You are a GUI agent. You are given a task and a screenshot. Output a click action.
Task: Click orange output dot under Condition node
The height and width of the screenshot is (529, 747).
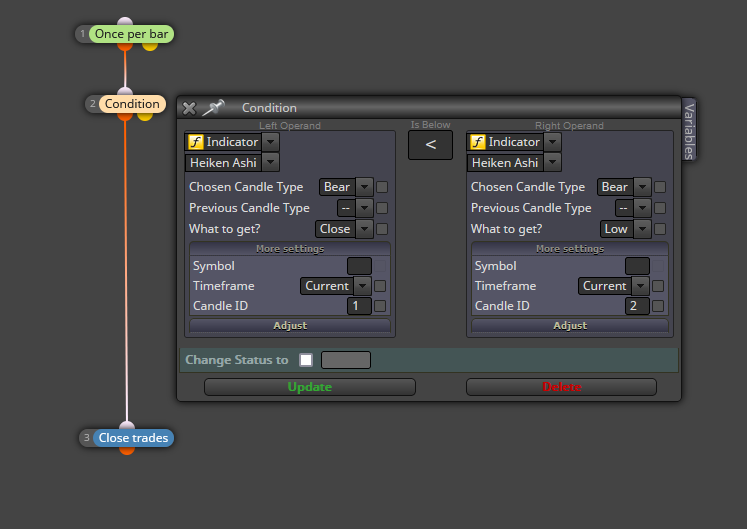coord(125,116)
